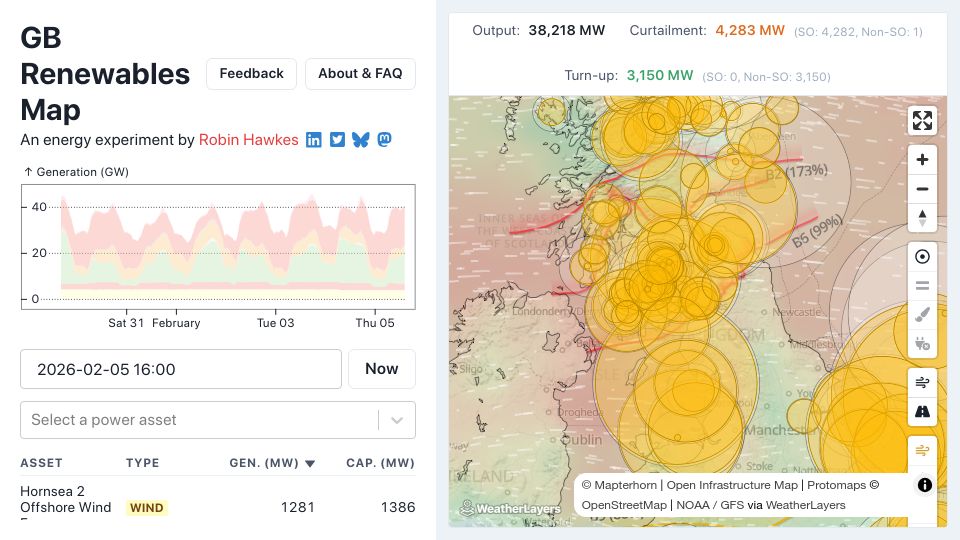Toggle the dark wind layer icon

[x=922, y=383]
